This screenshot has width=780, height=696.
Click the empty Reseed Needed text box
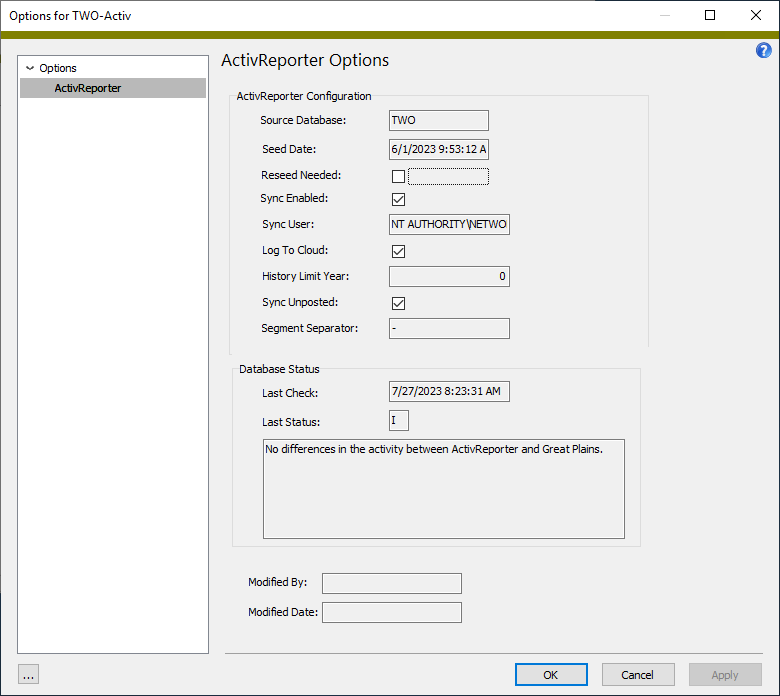[448, 176]
